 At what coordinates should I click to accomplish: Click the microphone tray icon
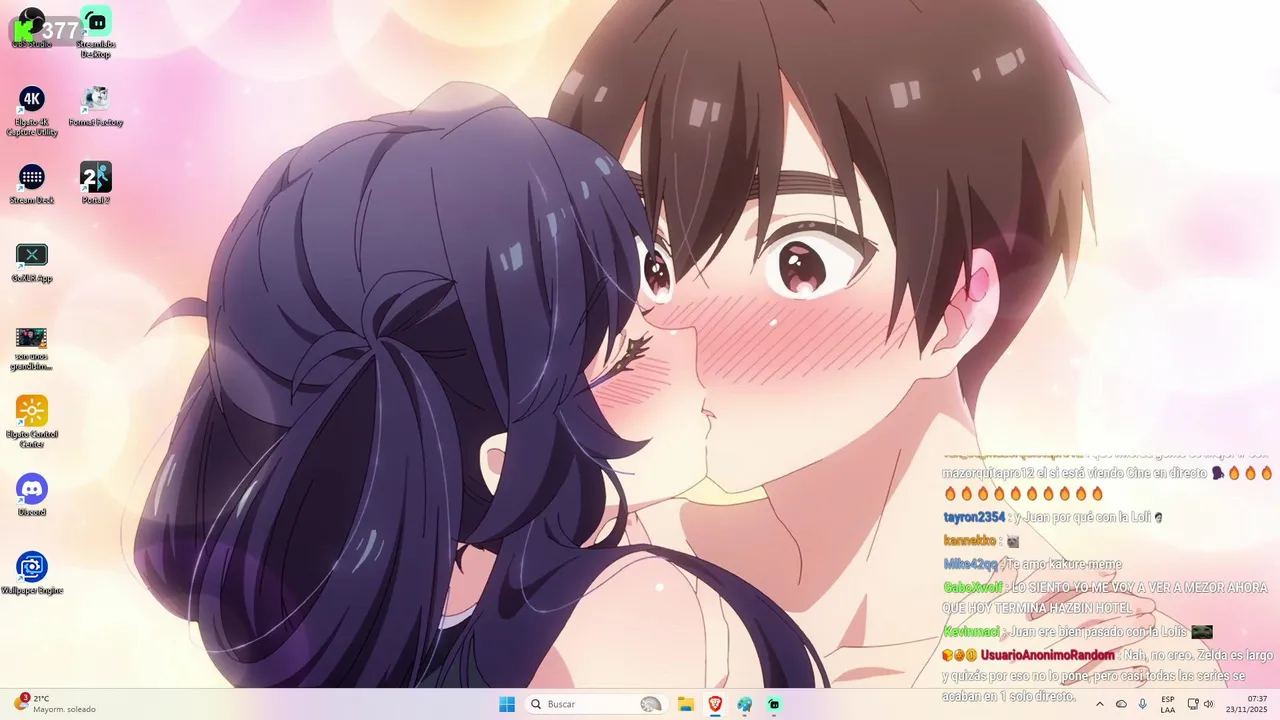pyautogui.click(x=1142, y=704)
